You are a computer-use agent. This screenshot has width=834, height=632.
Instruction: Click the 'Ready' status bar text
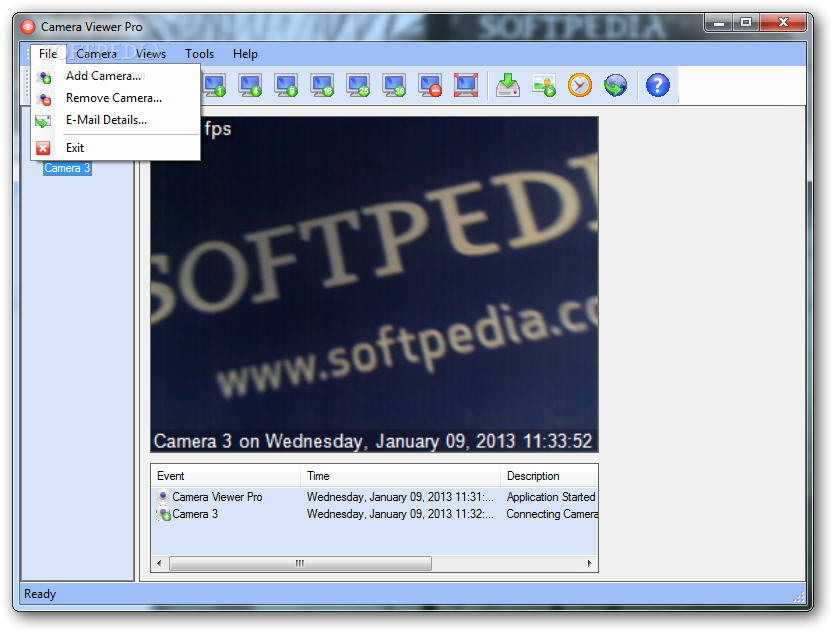tap(40, 594)
